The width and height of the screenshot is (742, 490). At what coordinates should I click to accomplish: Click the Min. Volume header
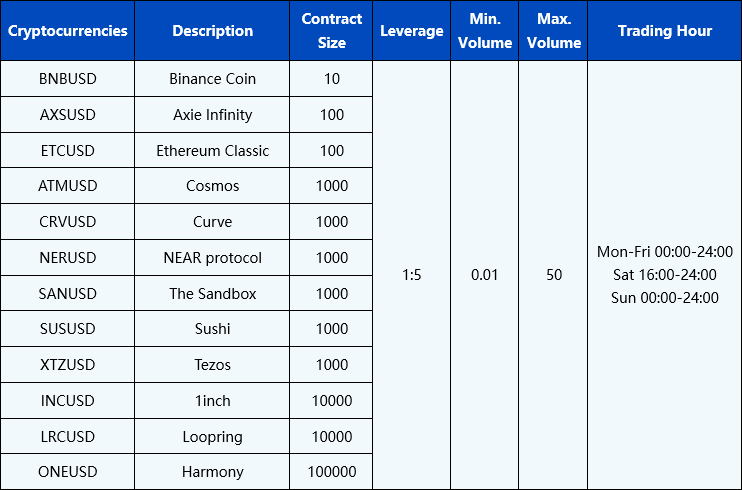tap(485, 31)
